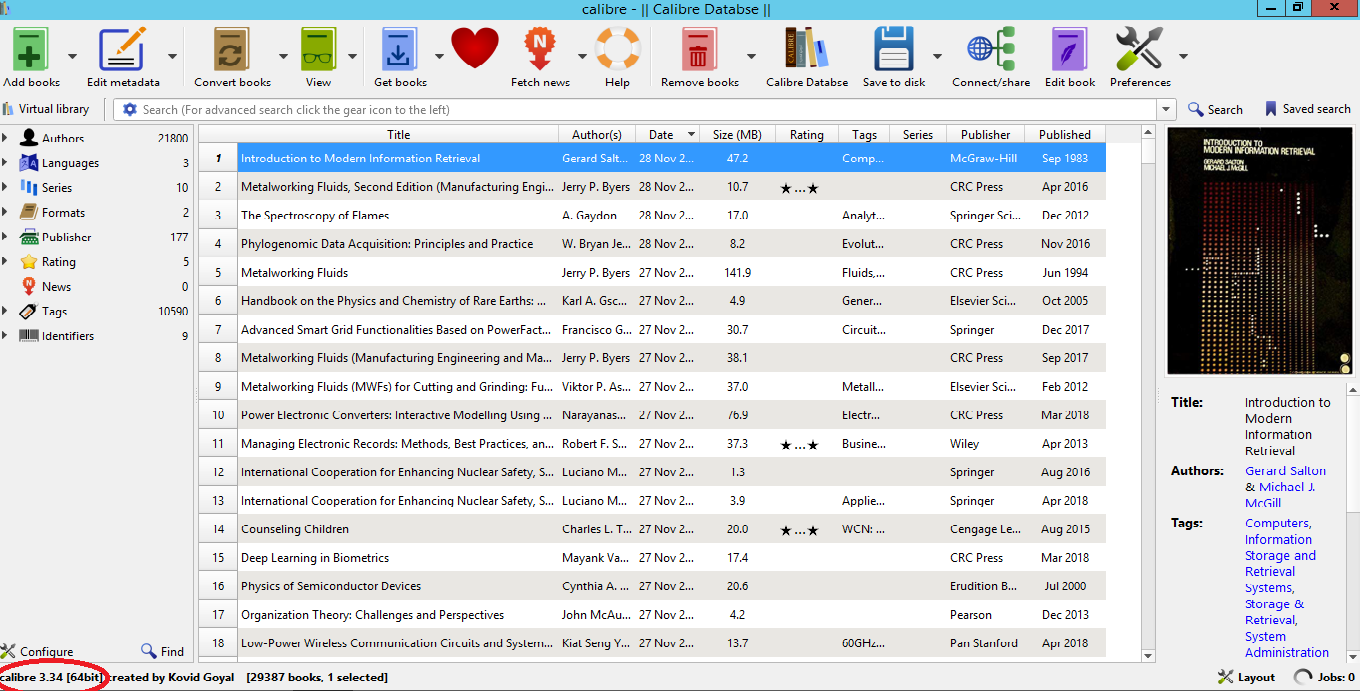Select row 'Deep Learning in Biometrics'
Viewport: 1366px width, 691px height.
pos(652,558)
